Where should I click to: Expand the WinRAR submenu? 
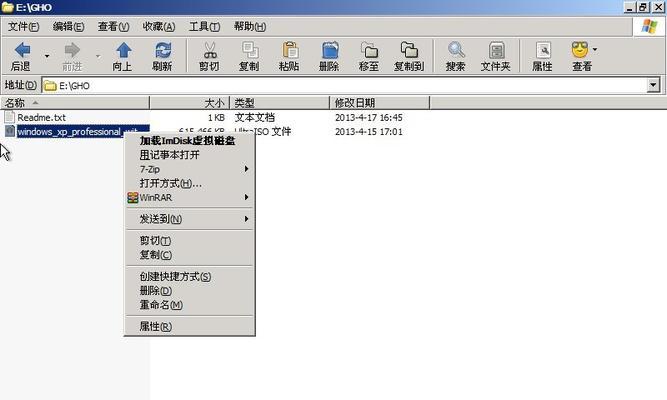[x=189, y=197]
